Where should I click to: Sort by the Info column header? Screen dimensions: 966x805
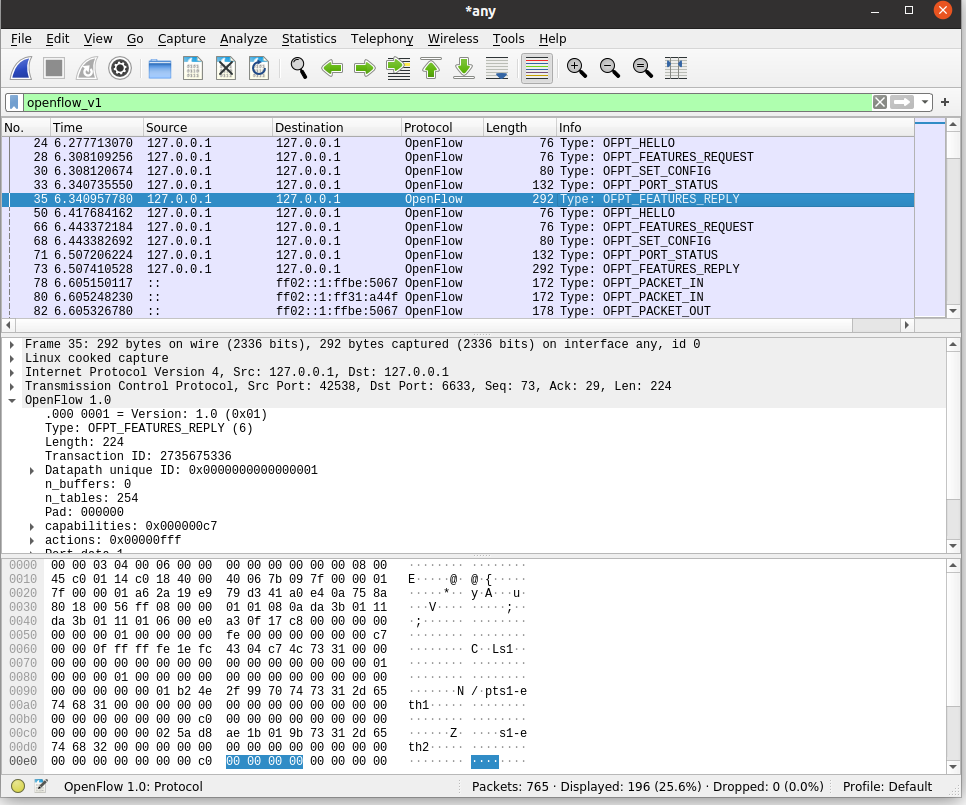coord(735,127)
